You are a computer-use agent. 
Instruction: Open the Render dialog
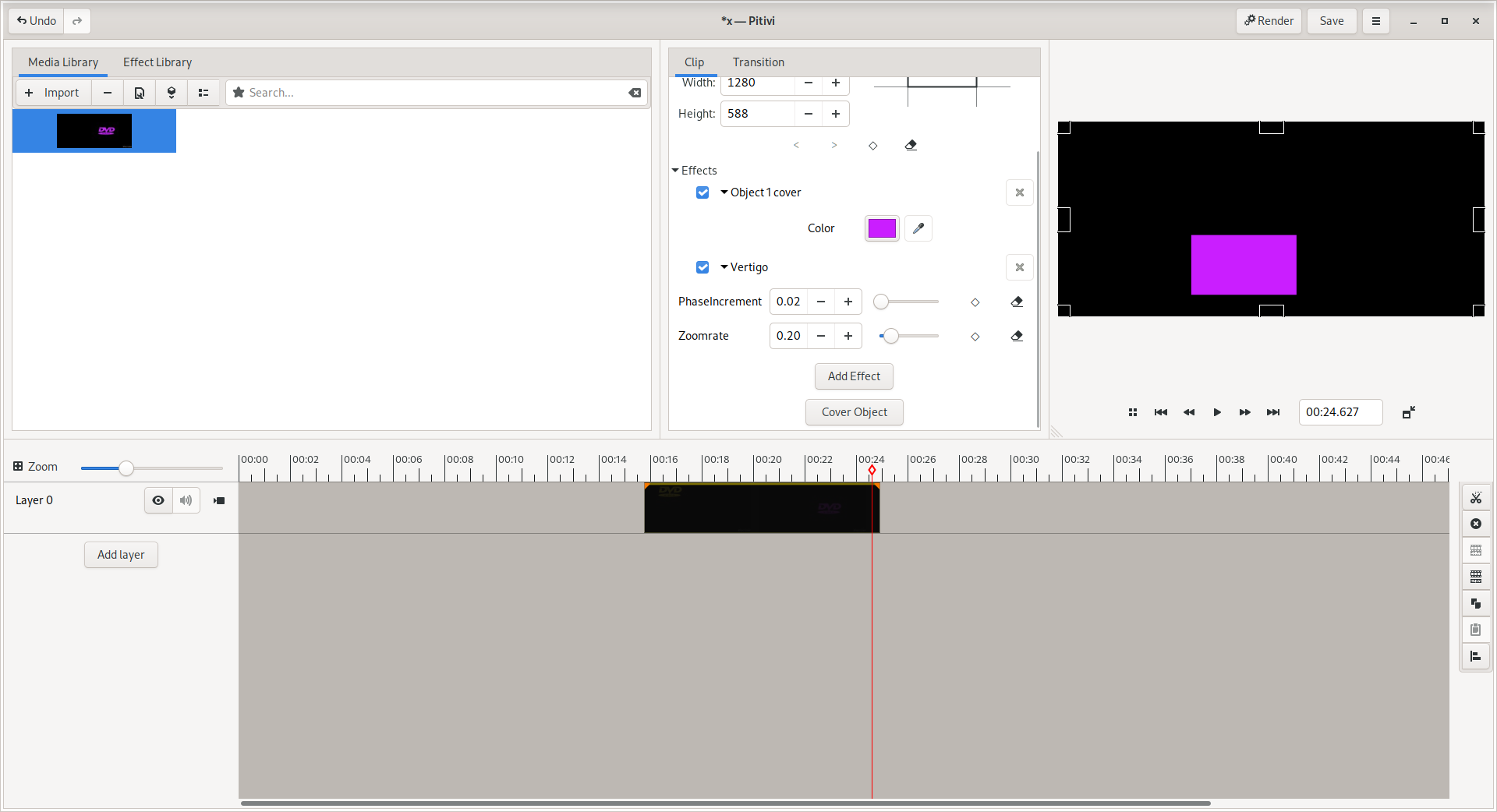pos(1269,21)
